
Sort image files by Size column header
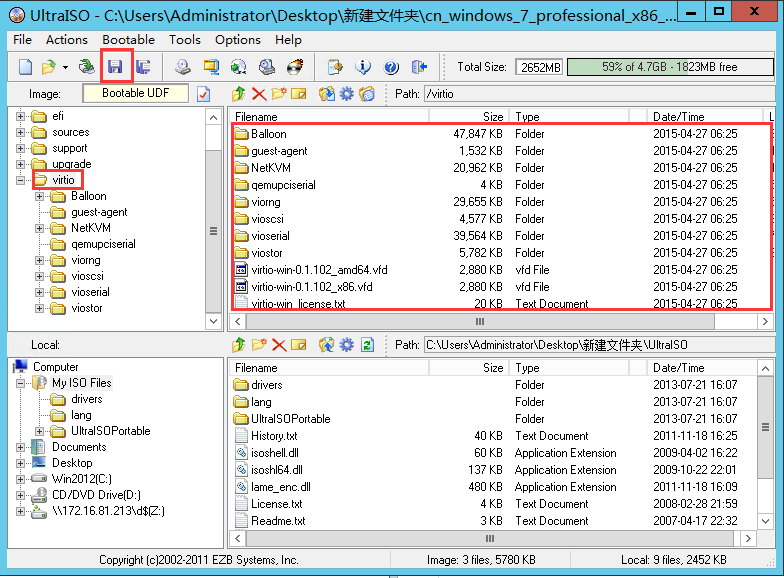(x=469, y=116)
